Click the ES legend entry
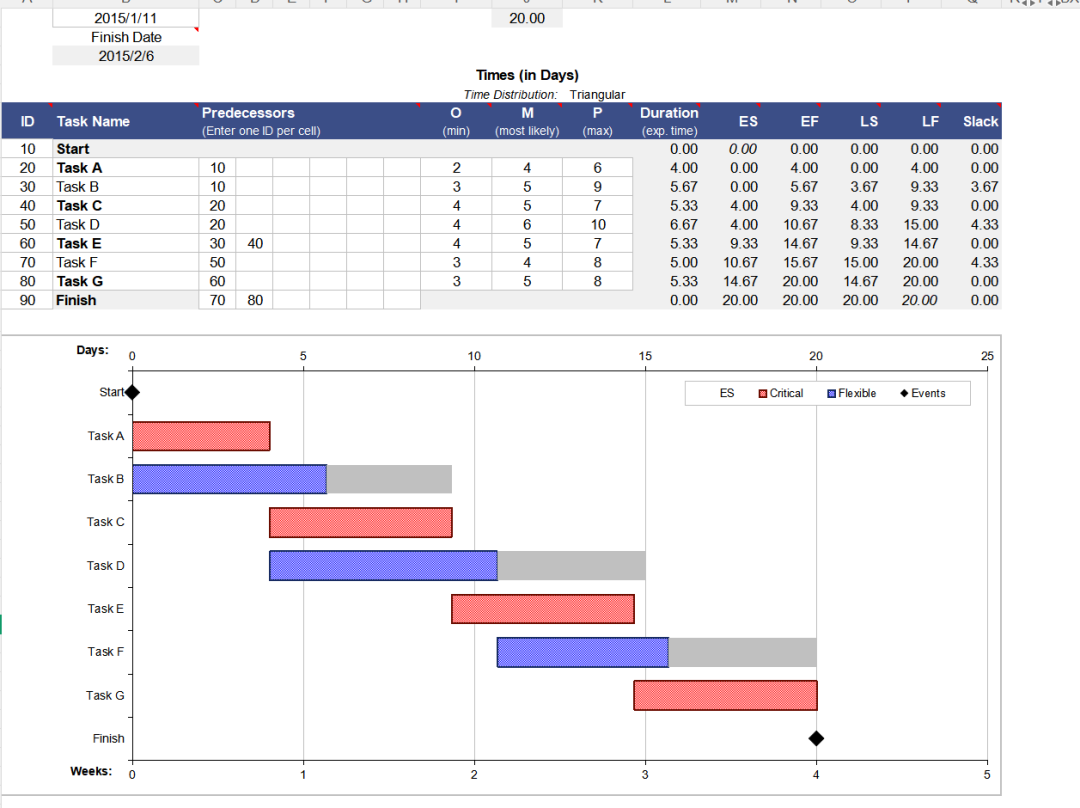This screenshot has width=1080, height=808. tap(727, 393)
